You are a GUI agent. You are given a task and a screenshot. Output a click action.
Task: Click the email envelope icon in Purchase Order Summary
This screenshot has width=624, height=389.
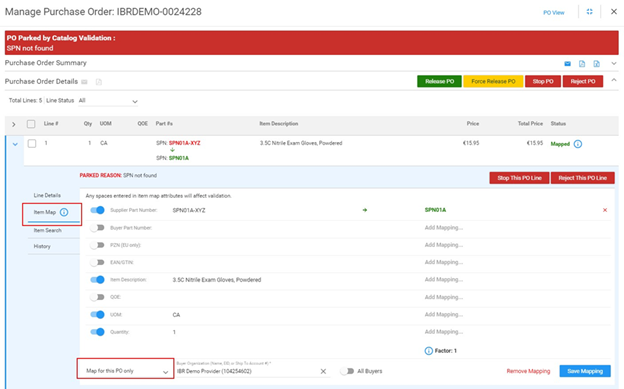pos(567,64)
